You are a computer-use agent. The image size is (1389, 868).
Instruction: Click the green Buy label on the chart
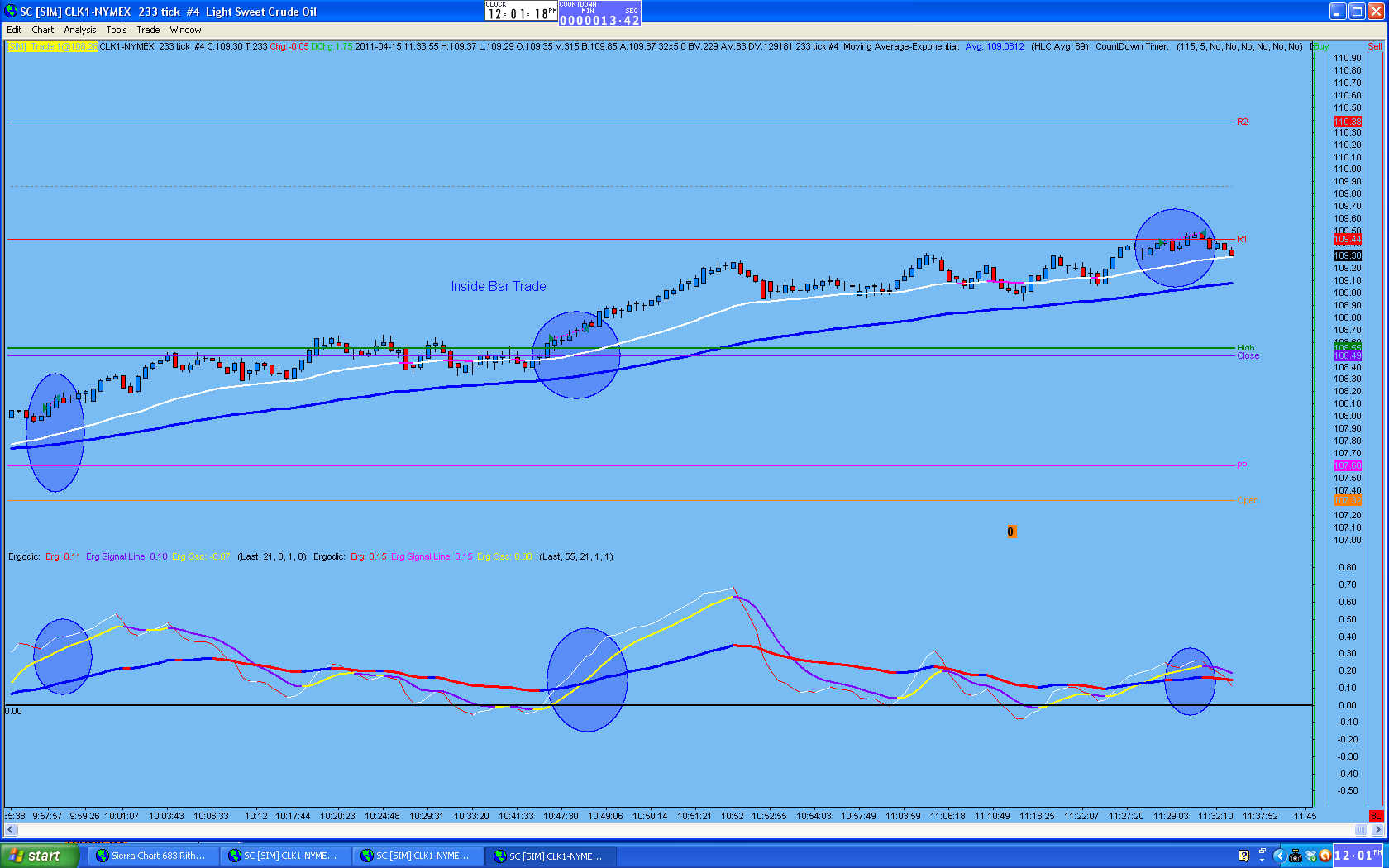pos(1321,46)
